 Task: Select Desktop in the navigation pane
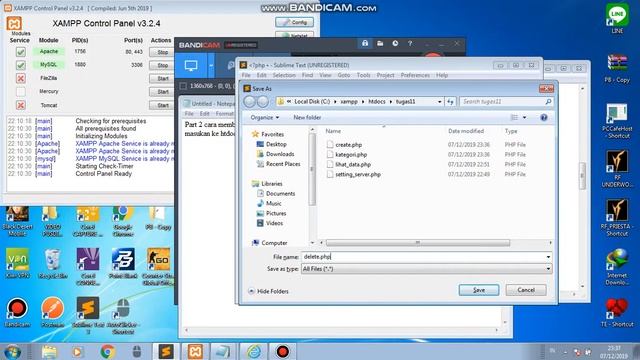(x=276, y=144)
